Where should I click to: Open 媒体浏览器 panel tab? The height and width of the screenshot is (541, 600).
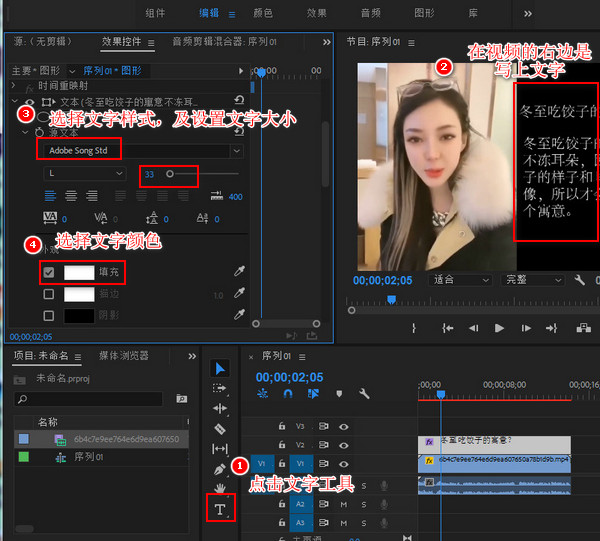coord(124,355)
